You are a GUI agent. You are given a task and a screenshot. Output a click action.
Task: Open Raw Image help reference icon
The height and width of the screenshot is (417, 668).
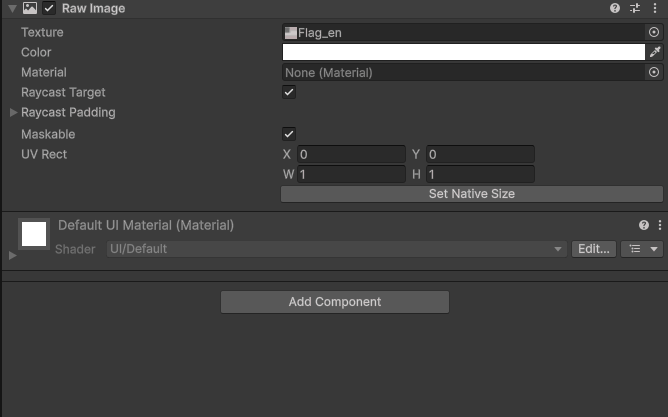click(x=615, y=8)
